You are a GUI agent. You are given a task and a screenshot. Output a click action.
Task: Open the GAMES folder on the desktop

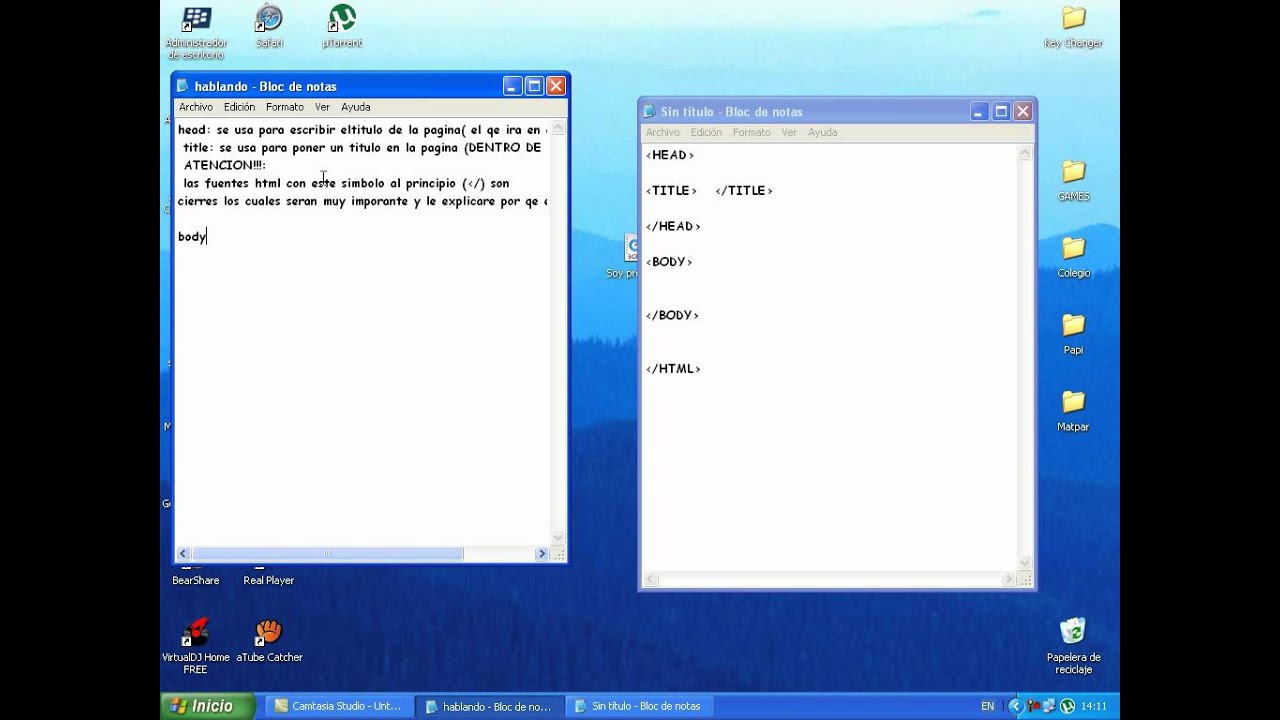(1073, 180)
